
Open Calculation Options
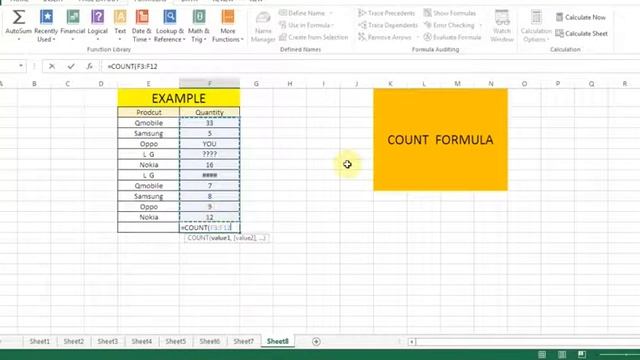pos(536,26)
